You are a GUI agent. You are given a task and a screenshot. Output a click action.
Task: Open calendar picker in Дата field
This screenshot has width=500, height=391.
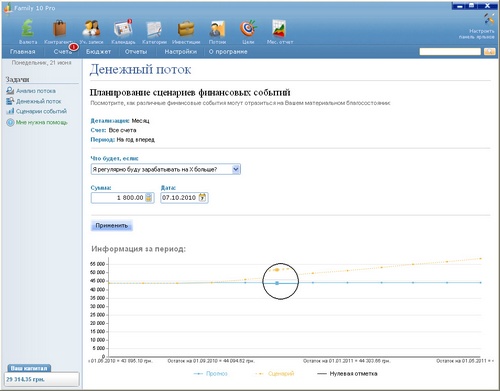point(202,197)
